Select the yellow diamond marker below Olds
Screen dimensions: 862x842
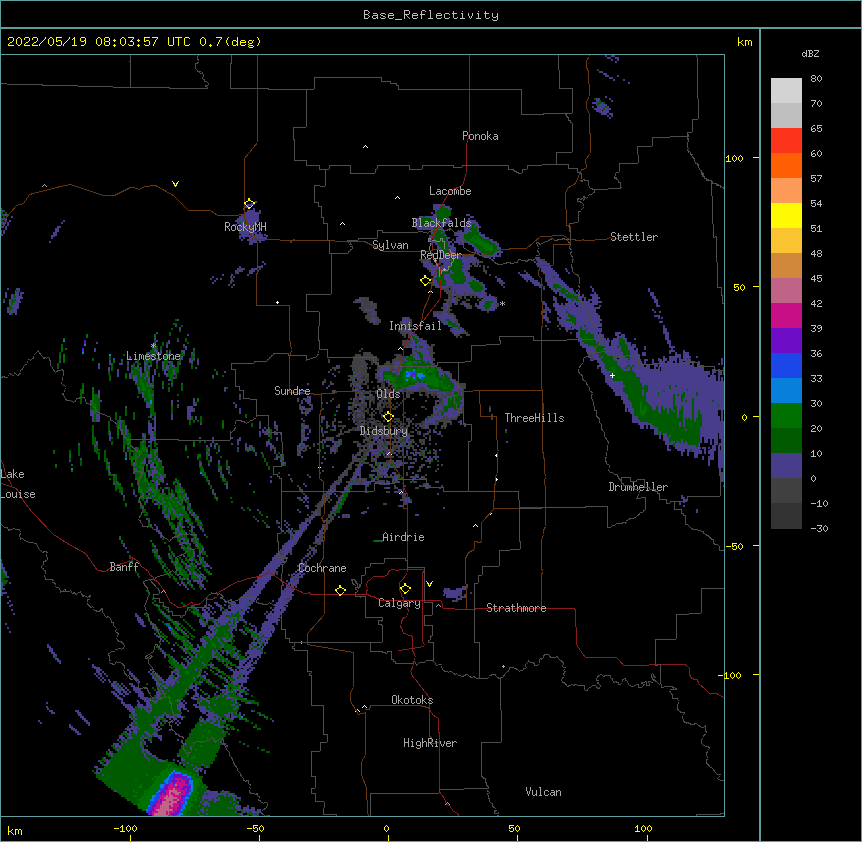[388, 417]
